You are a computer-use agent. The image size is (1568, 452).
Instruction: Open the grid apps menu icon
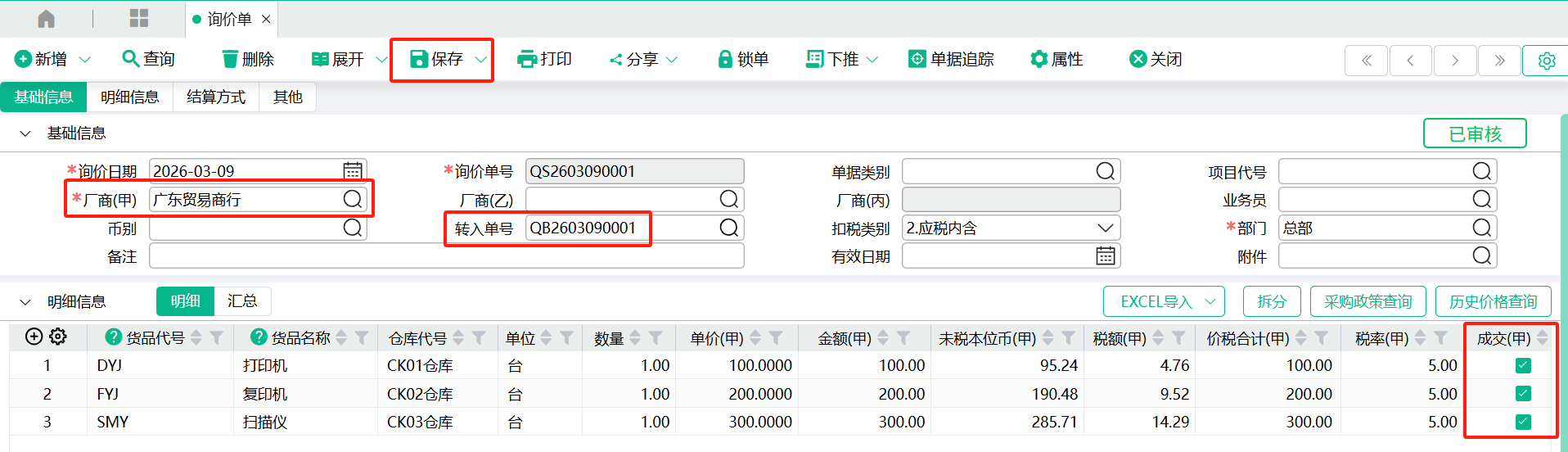coord(139,19)
